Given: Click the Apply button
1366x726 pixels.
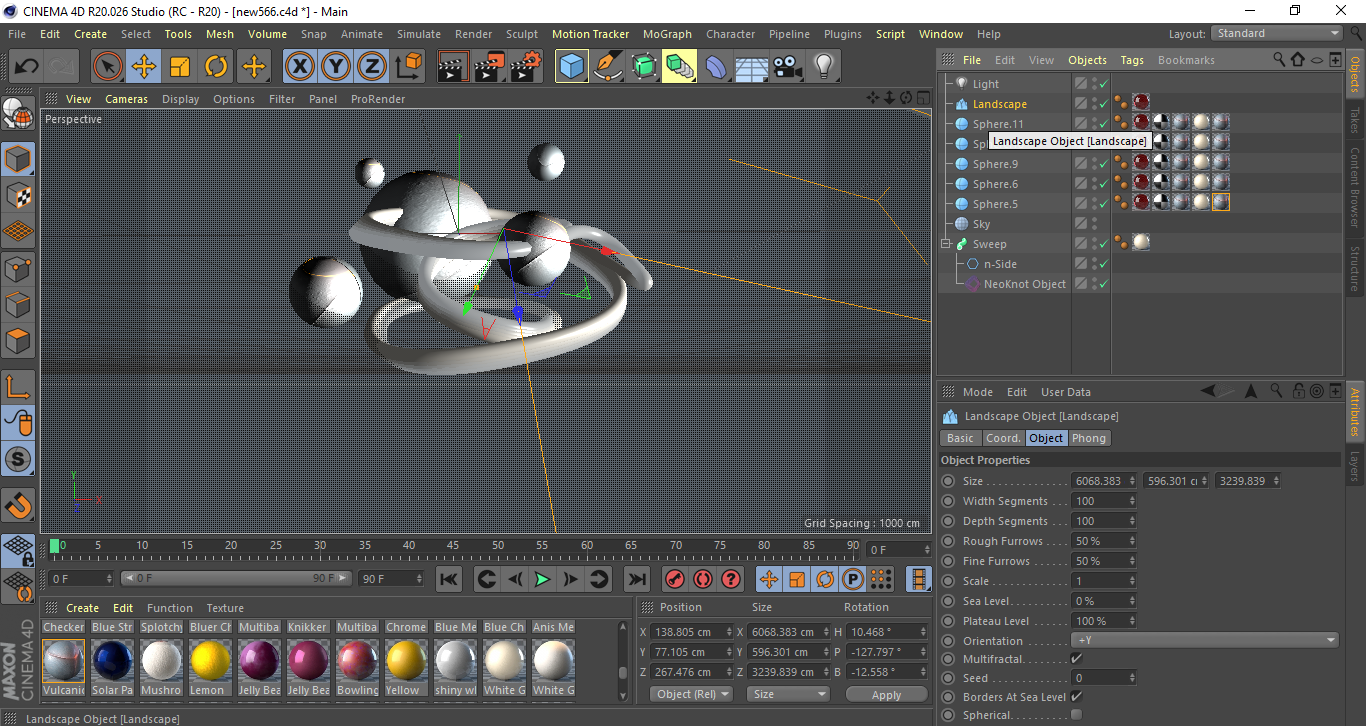Looking at the screenshot, I should click(886, 694).
